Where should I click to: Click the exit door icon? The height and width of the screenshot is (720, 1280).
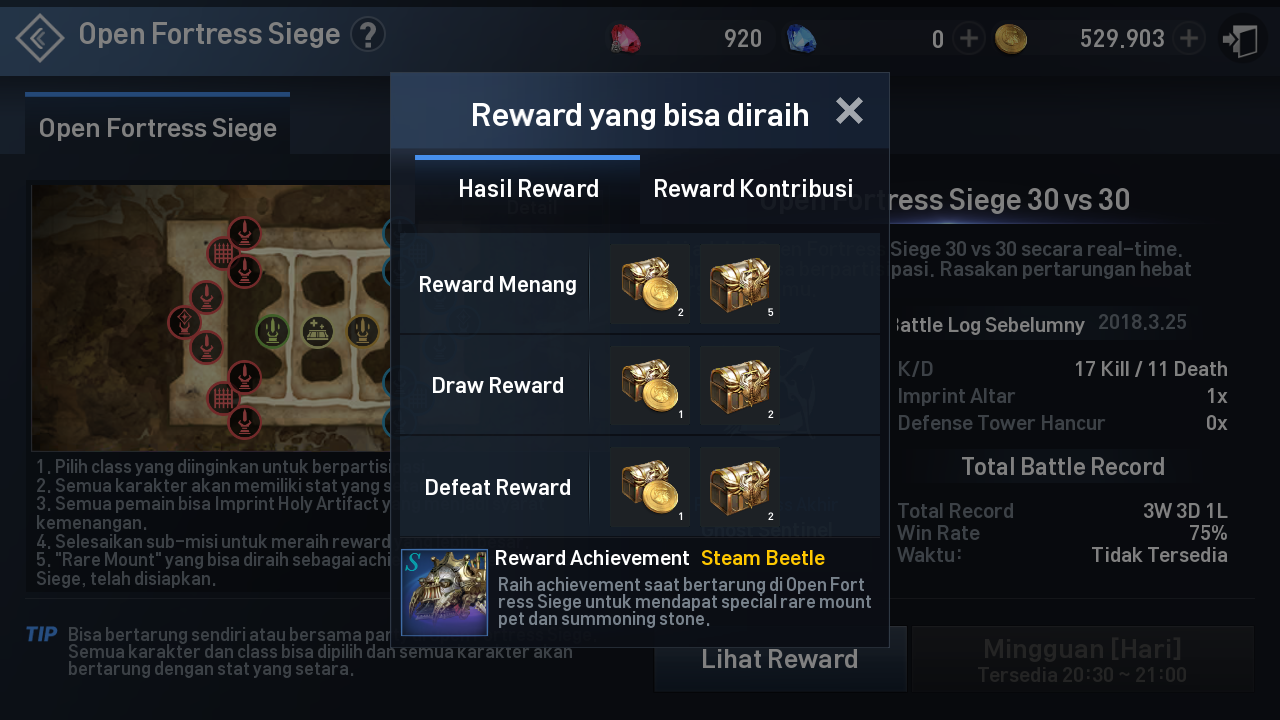pyautogui.click(x=1241, y=40)
